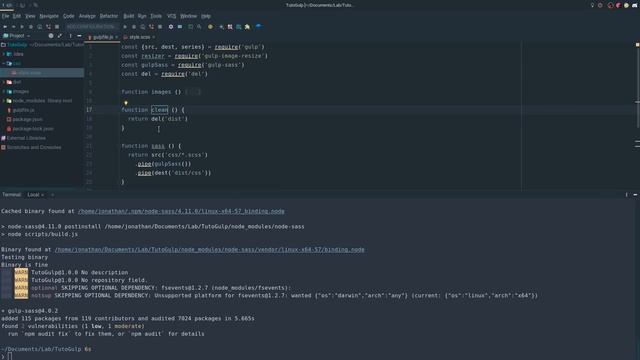Viewport: 640px width, 360px height.
Task: Open the Help menu
Action: click(206, 16)
